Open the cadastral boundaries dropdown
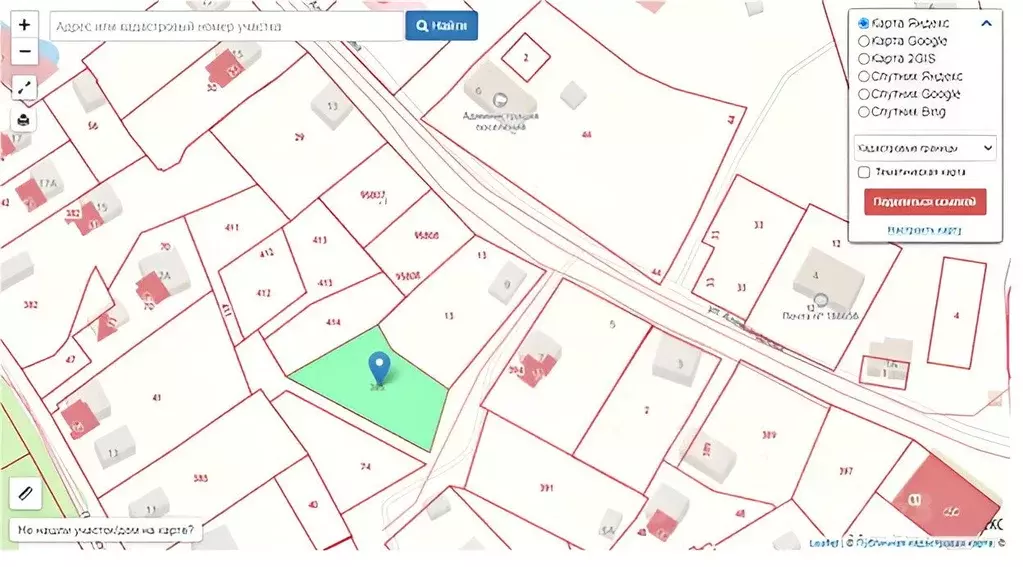Image resolution: width=1023 pixels, height=567 pixels. pyautogui.click(x=925, y=148)
